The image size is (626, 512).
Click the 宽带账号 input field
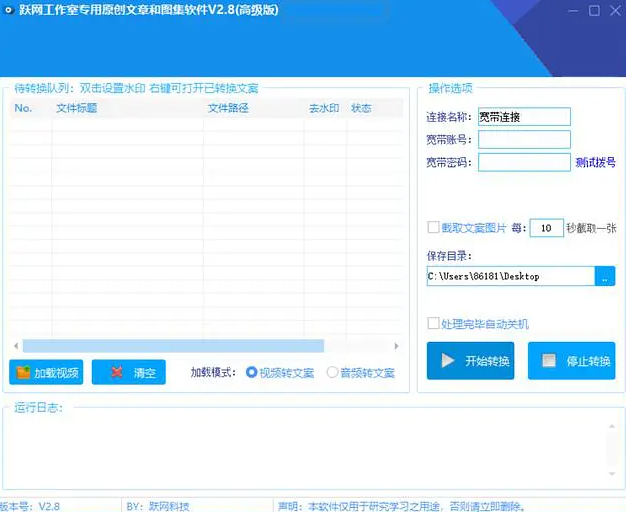(524, 139)
